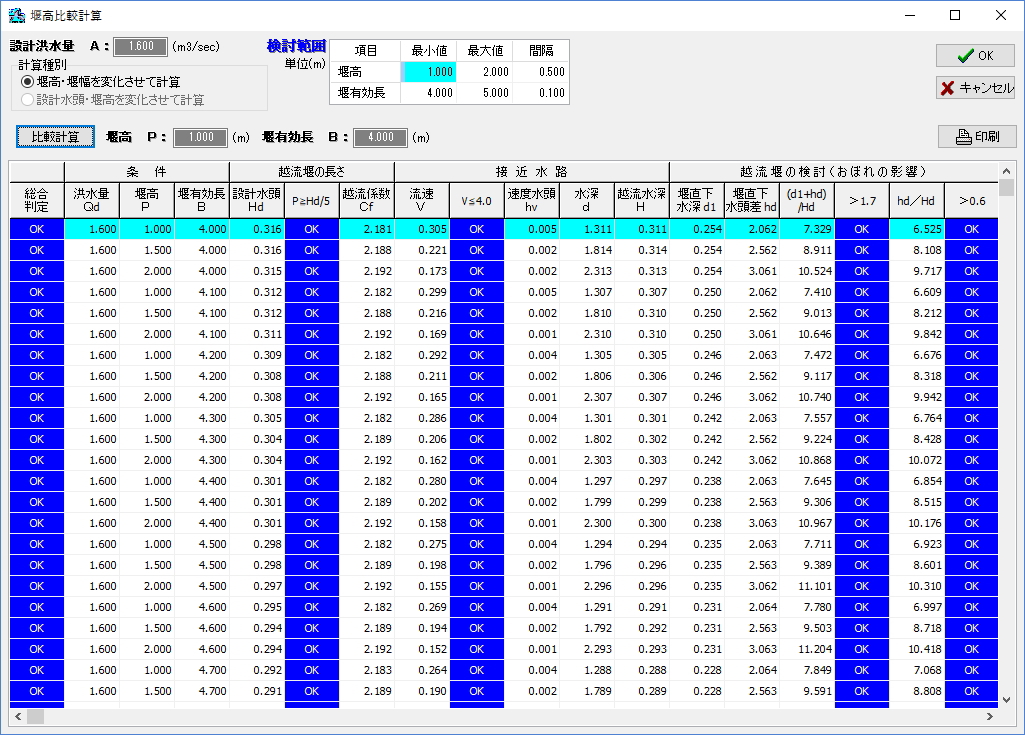
Task: Select cell with hd/Hd value 10.072
Action: [x=916, y=460]
